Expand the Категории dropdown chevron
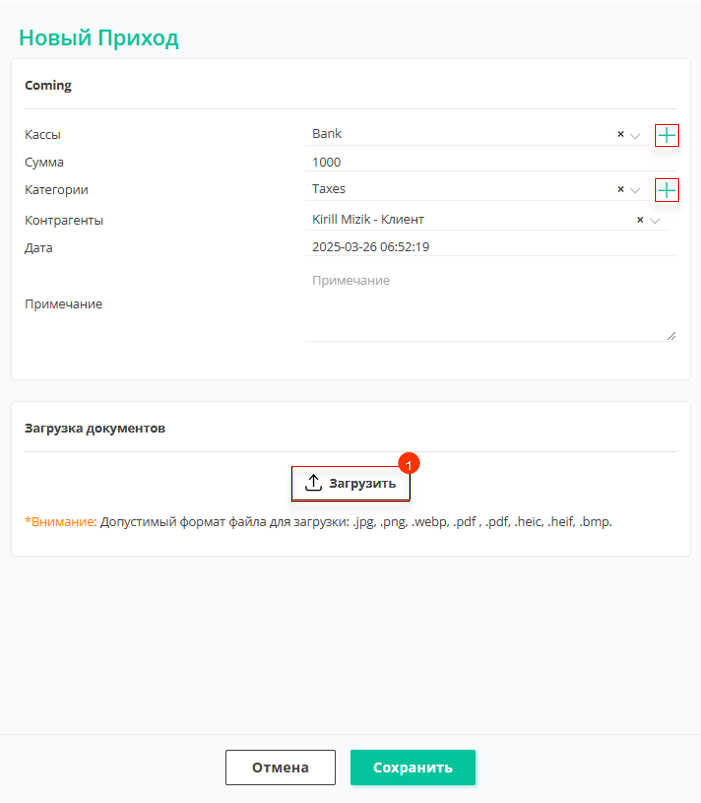701x803 pixels. (x=635, y=191)
